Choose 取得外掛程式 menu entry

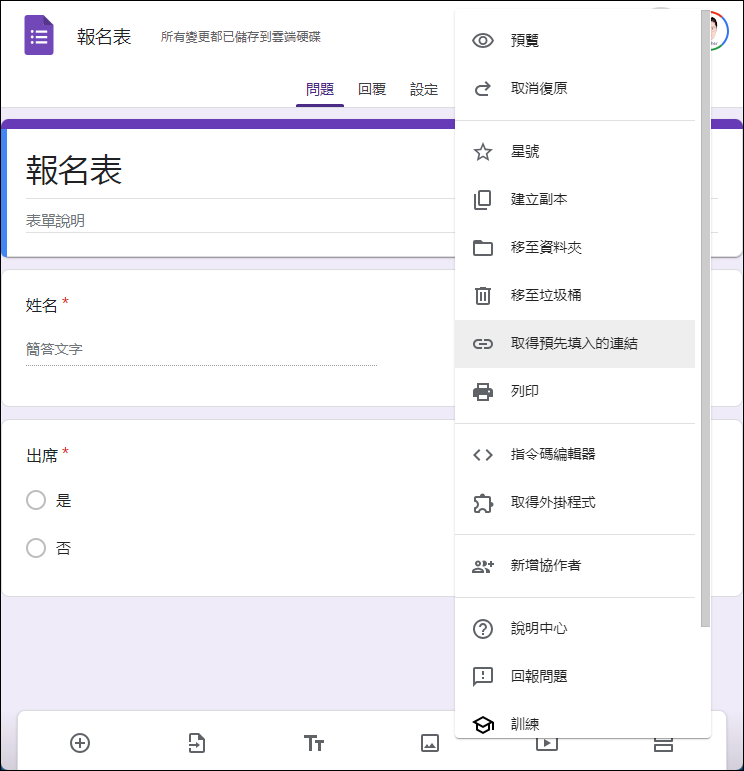(x=575, y=503)
